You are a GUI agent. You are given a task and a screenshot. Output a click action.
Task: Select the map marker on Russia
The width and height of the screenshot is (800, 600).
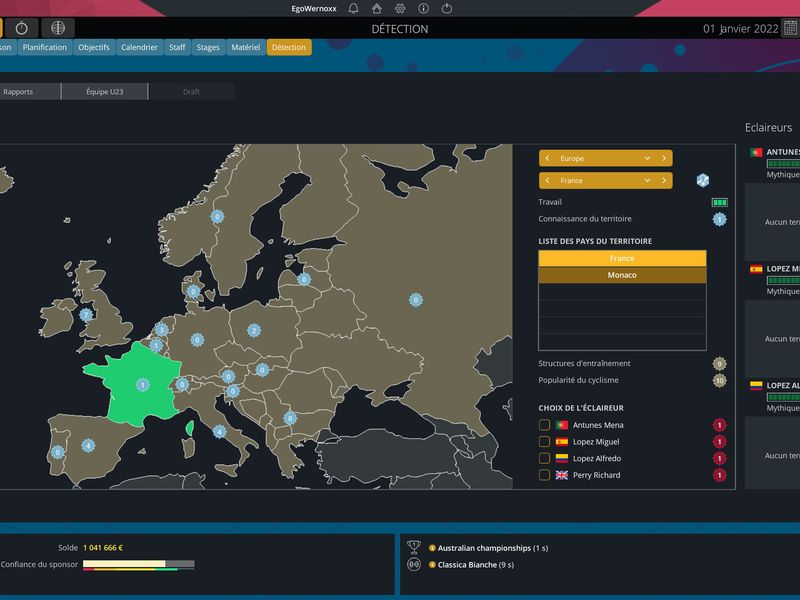pos(416,299)
